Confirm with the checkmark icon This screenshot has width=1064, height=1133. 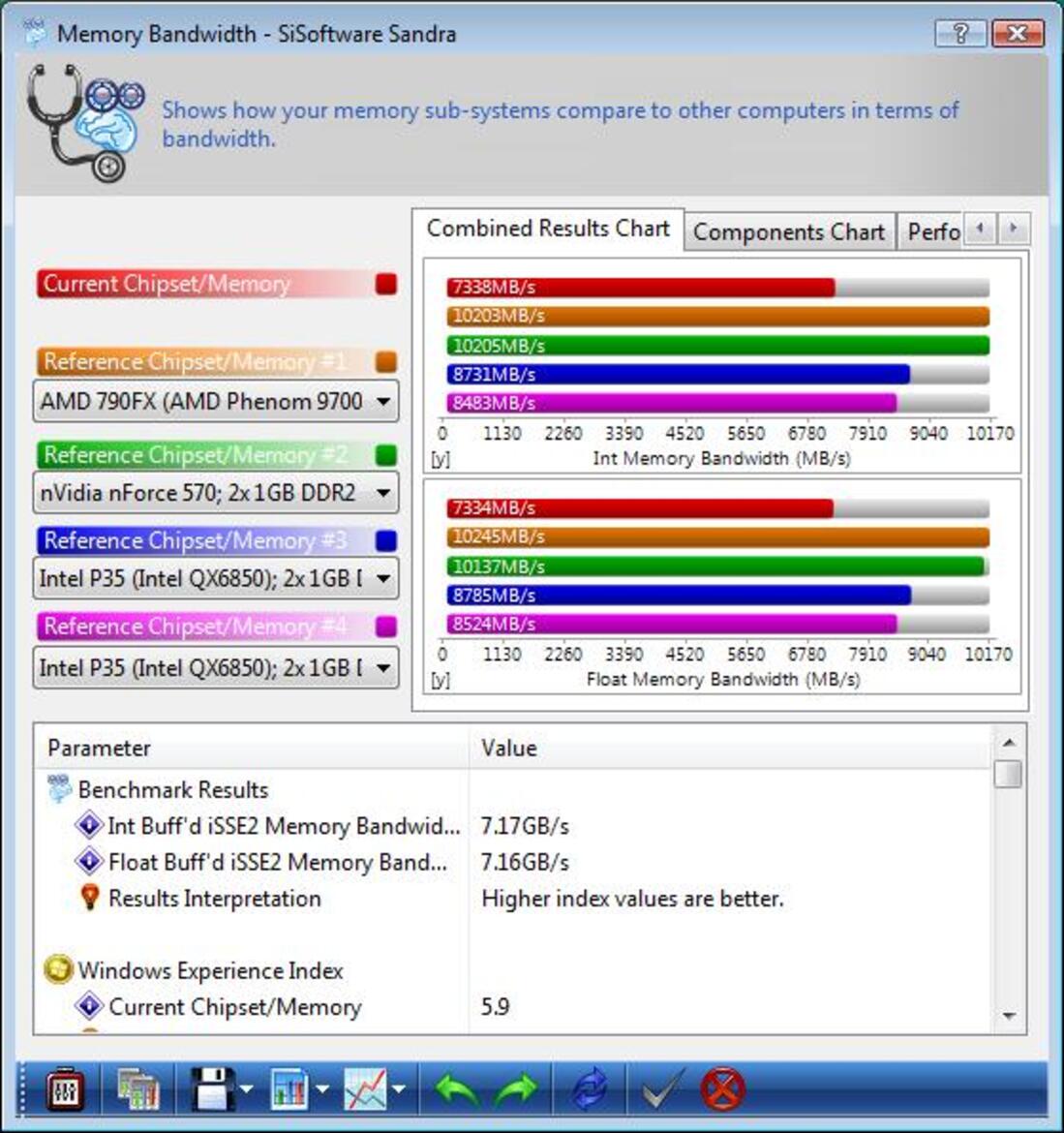tap(661, 1088)
